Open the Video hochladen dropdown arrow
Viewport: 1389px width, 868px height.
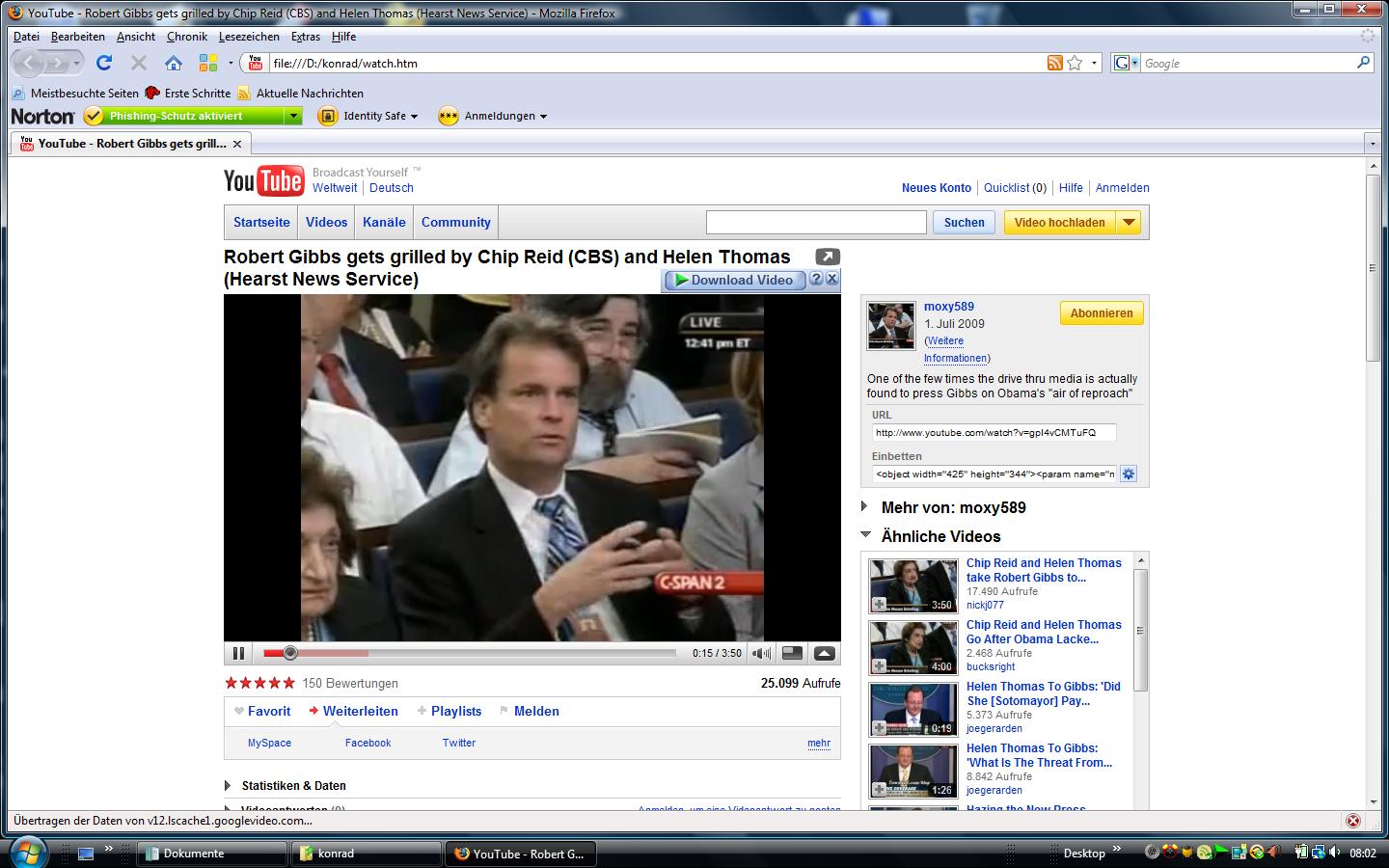pyautogui.click(x=1129, y=223)
